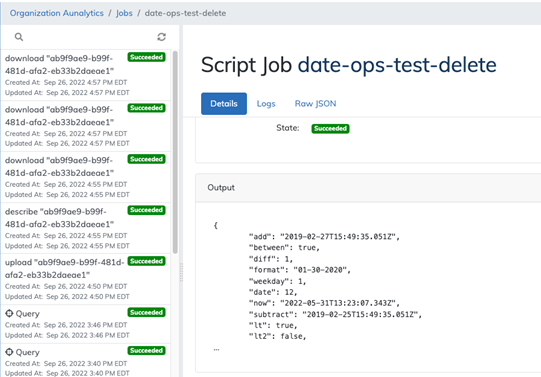Screen dimensions: 541x377
Task: Click the crosshair icon of the 3:46 PM Query
Action: pos(9,314)
